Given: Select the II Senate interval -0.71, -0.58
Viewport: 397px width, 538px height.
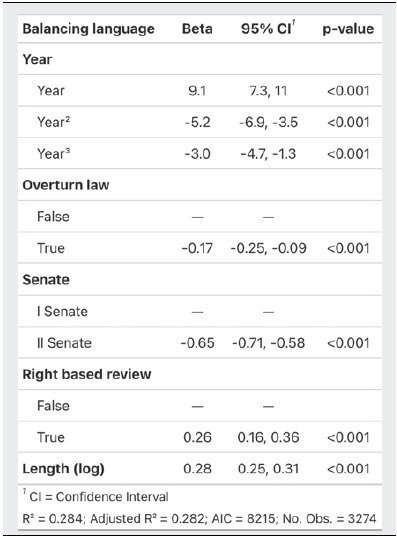Looking at the screenshot, I should pyautogui.click(x=268, y=343).
